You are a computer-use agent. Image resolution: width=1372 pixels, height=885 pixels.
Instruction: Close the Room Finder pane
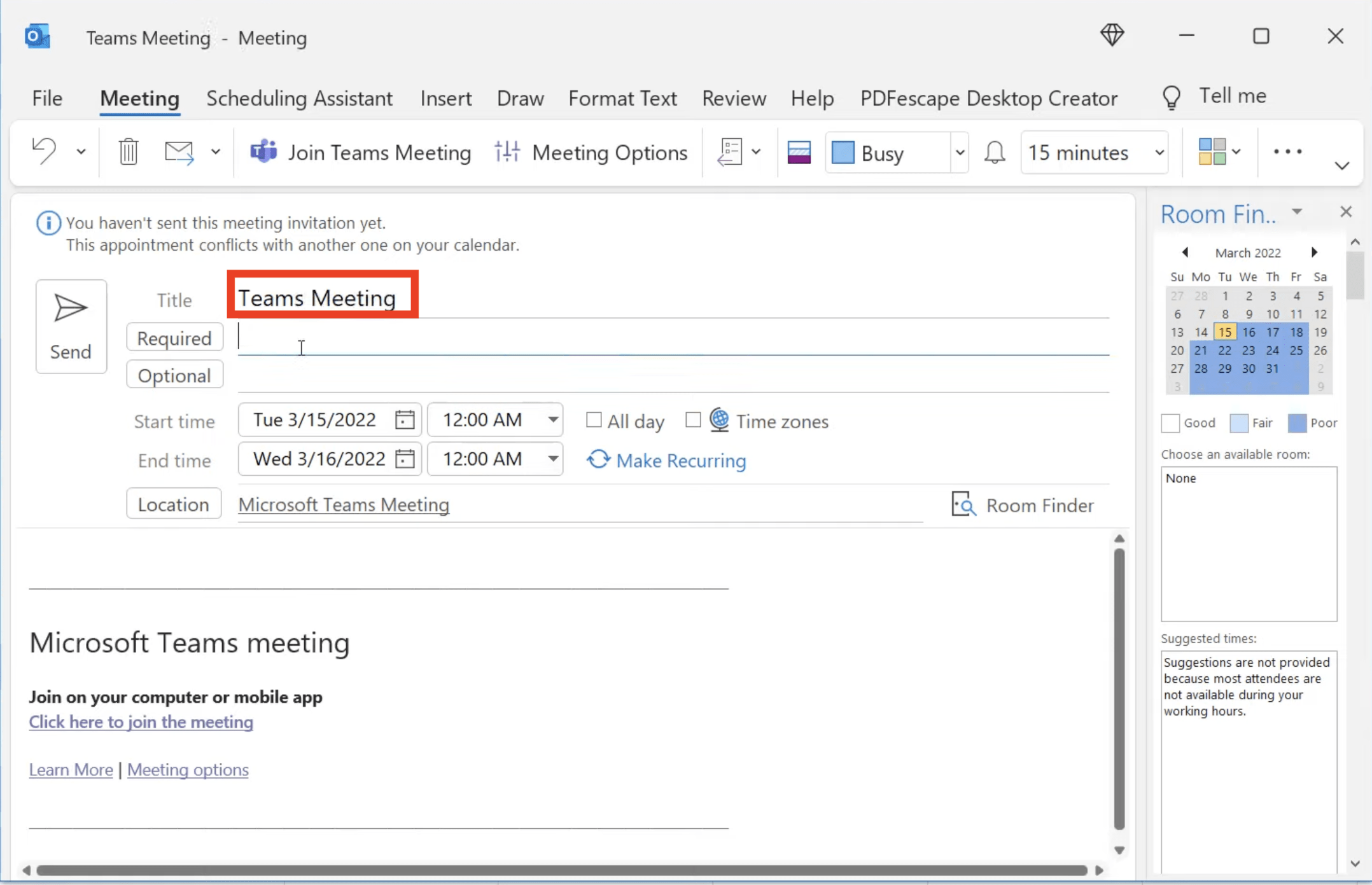pyautogui.click(x=1346, y=212)
